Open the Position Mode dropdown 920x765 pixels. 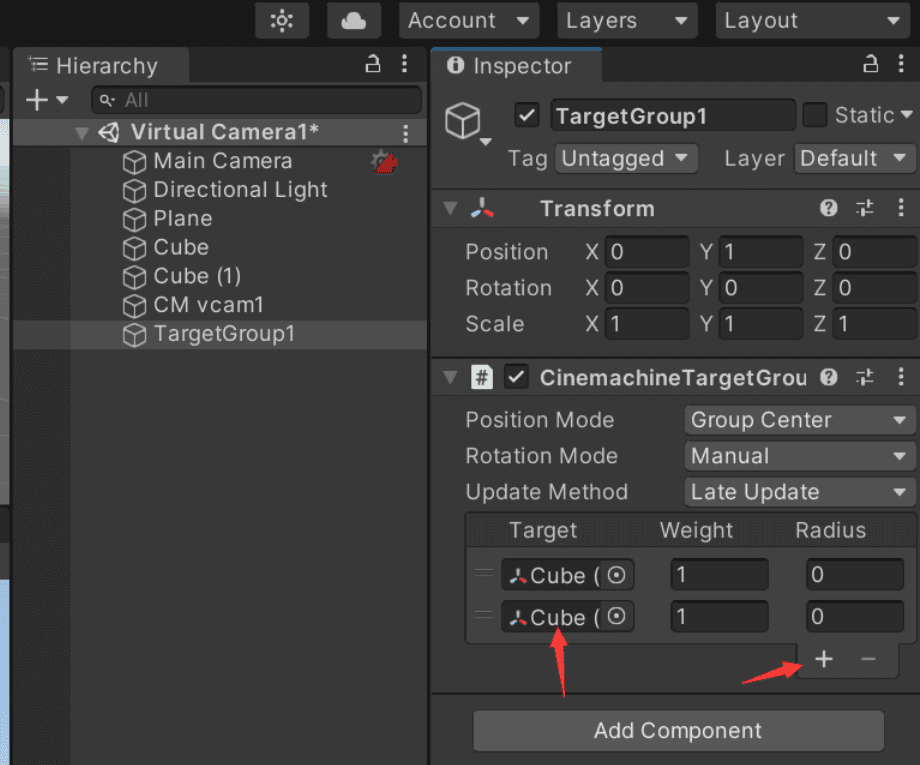pos(799,420)
